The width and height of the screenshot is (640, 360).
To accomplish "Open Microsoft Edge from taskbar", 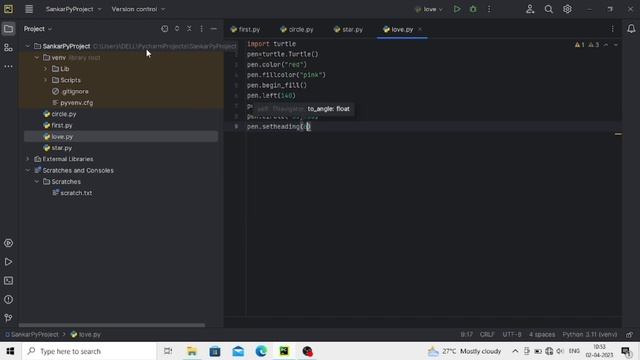I will 261,351.
